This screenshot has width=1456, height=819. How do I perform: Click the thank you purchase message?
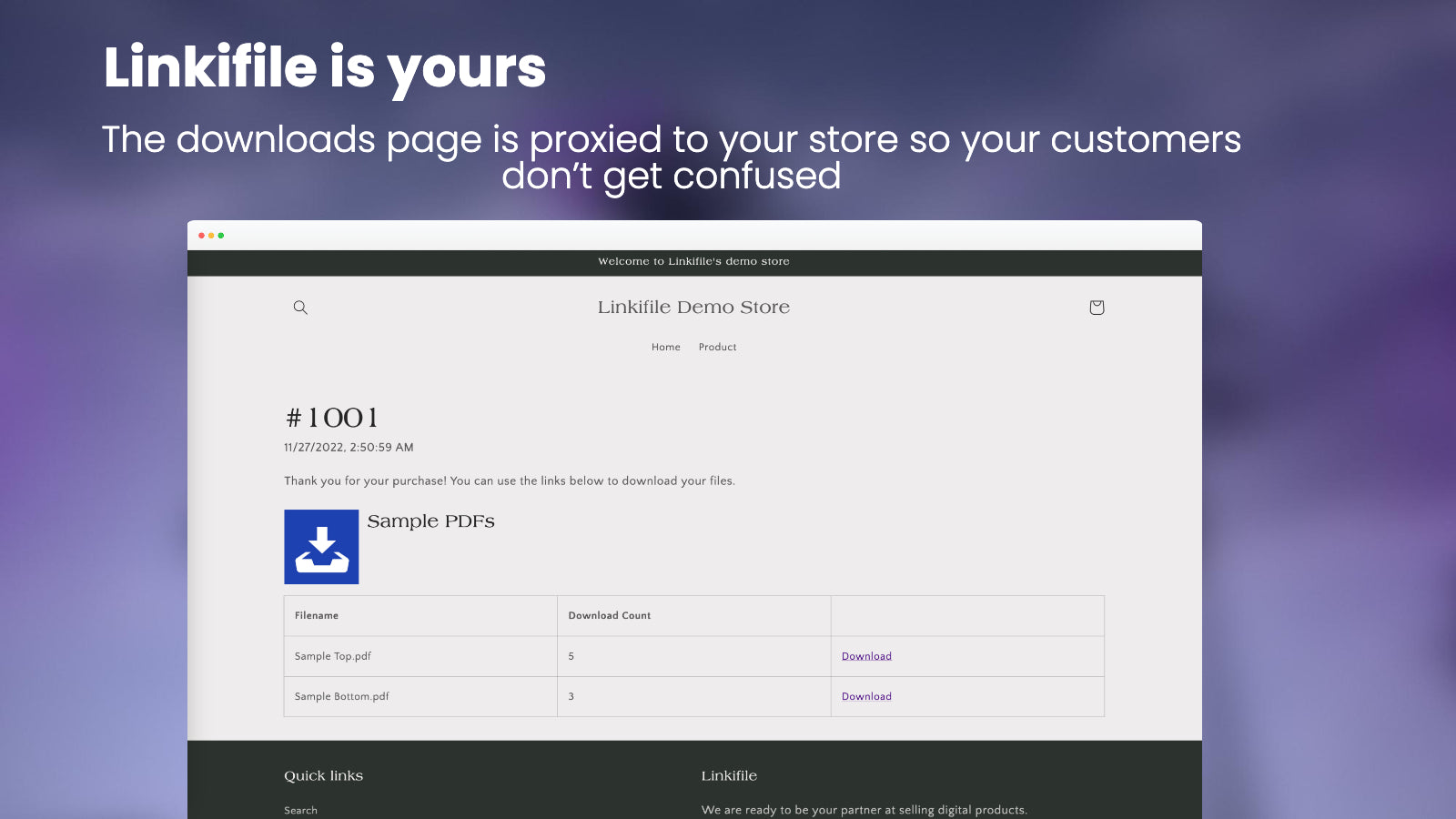(510, 480)
